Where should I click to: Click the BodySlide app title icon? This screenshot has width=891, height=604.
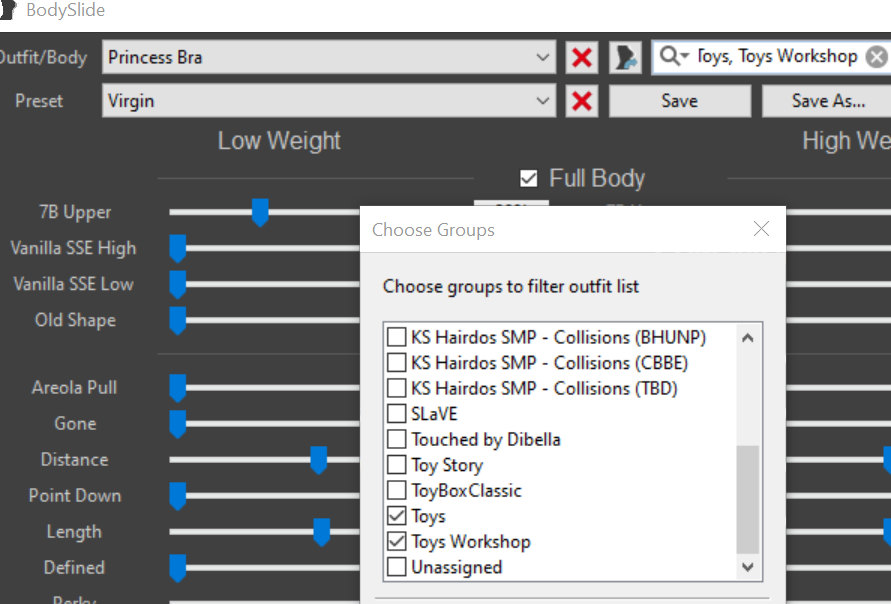8,10
